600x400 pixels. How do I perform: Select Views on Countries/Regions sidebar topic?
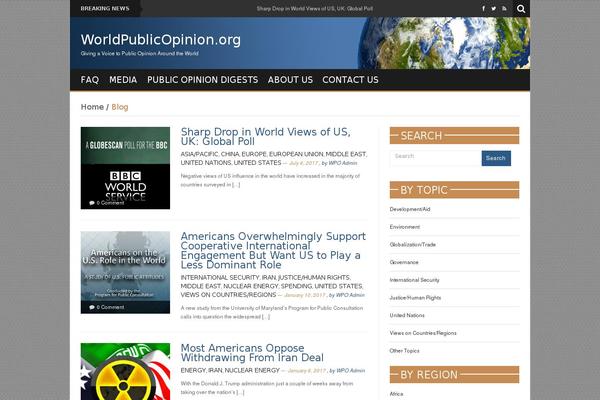tap(423, 333)
